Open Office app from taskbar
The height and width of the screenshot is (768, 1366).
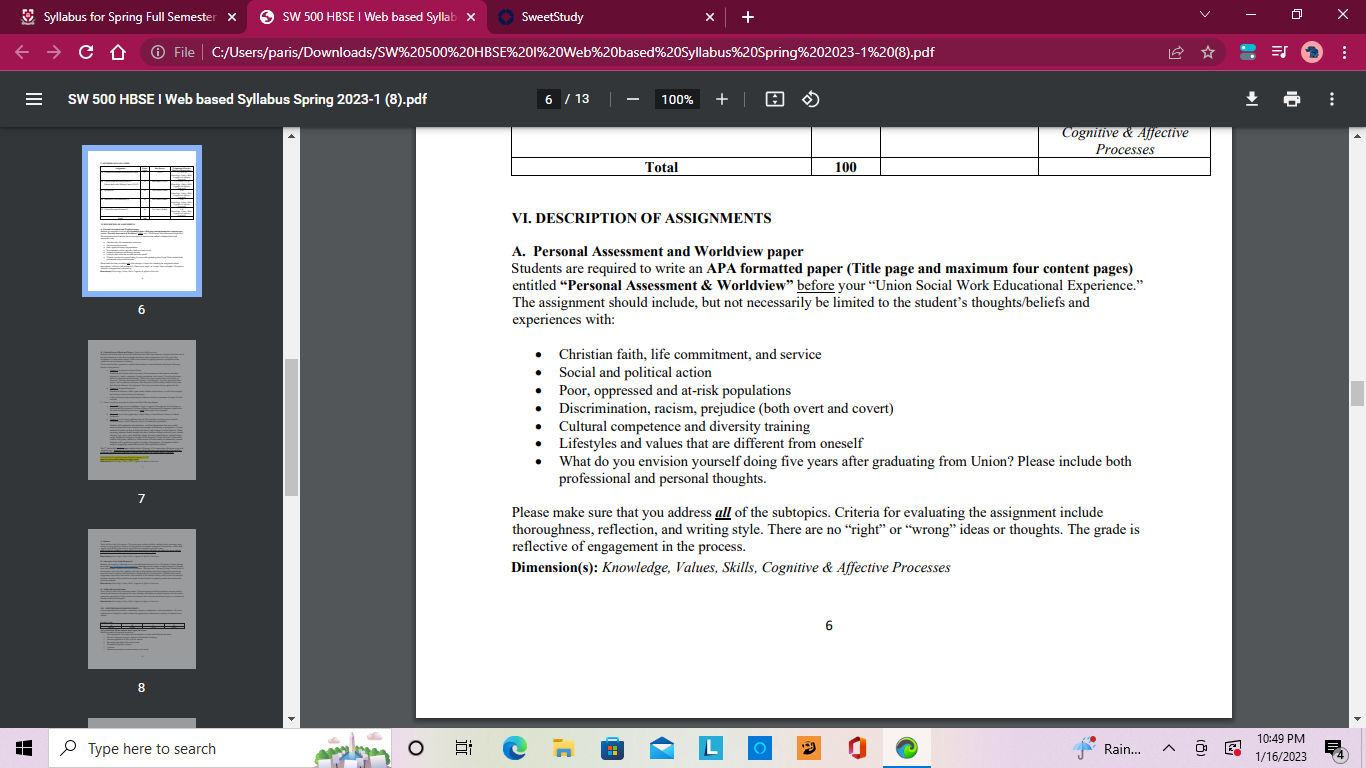pyautogui.click(x=856, y=748)
